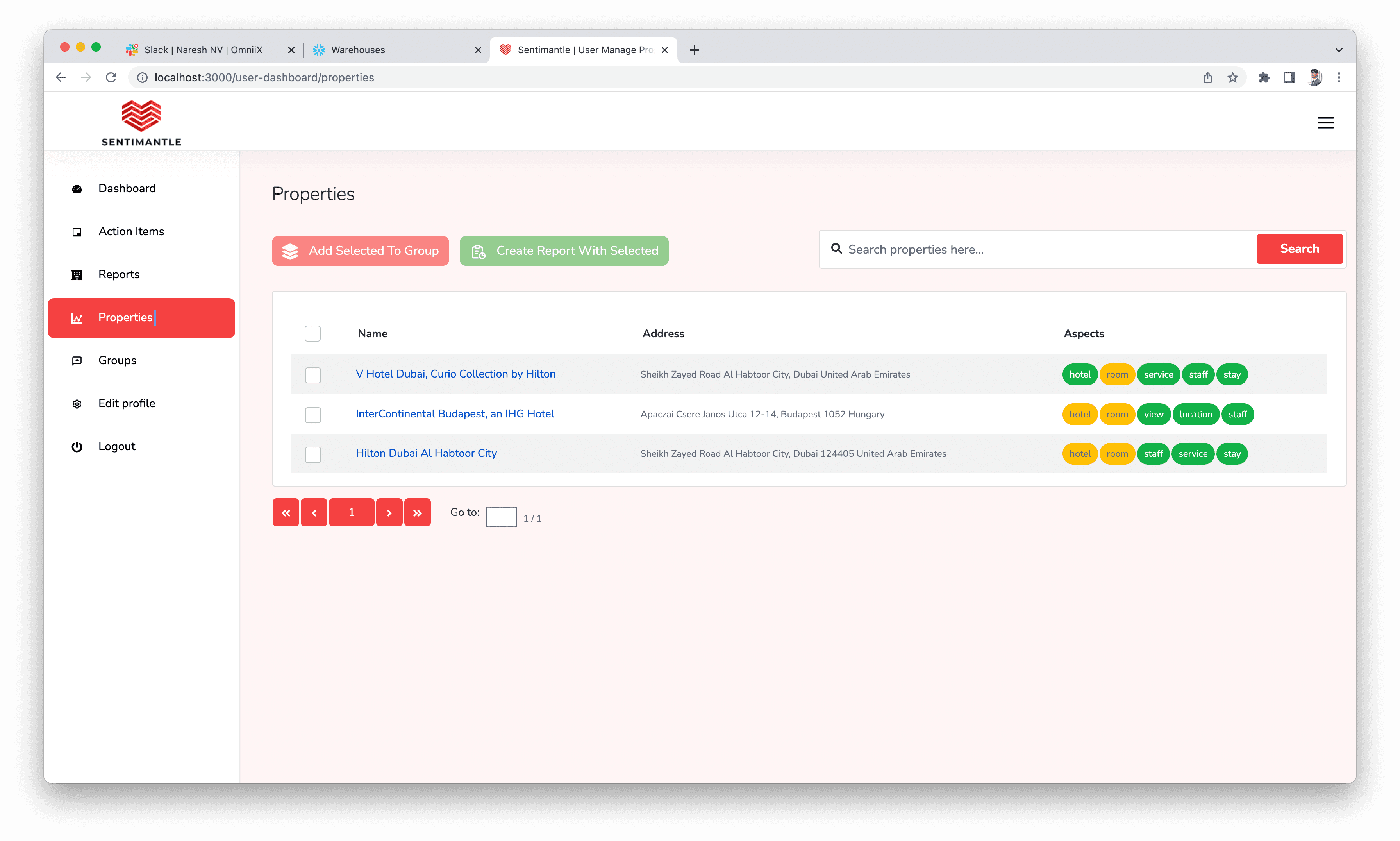The image size is (1400, 841).
Task: Select the Reports sidebar icon
Action: [x=77, y=275]
